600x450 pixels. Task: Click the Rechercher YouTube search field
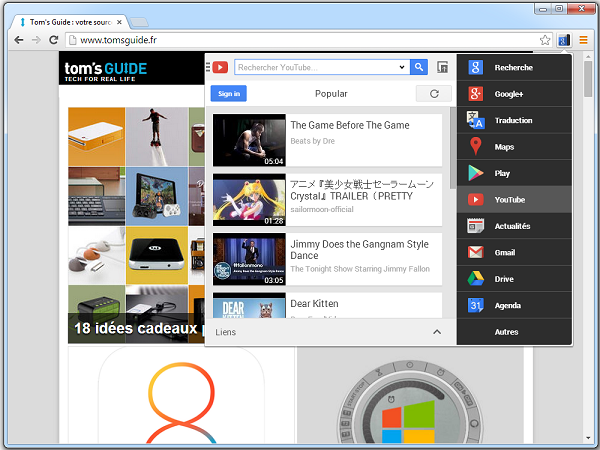pyautogui.click(x=321, y=67)
